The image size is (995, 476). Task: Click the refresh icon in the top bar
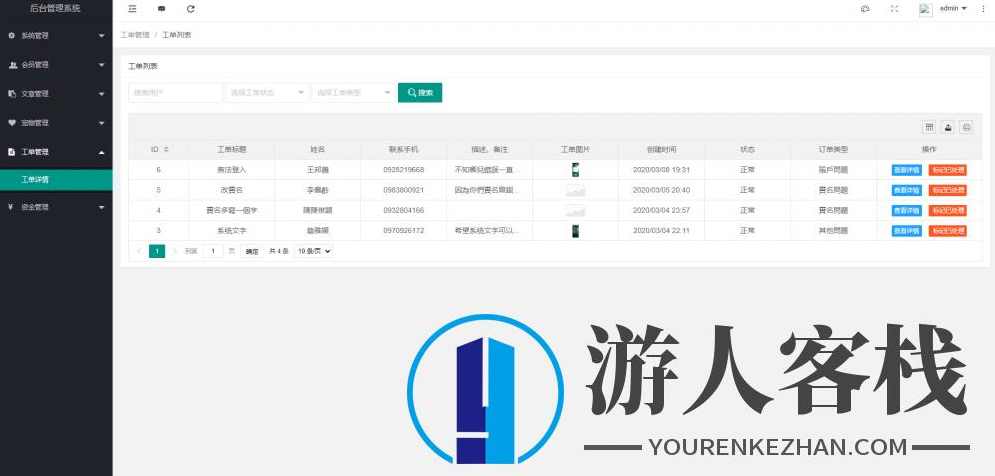(191, 9)
